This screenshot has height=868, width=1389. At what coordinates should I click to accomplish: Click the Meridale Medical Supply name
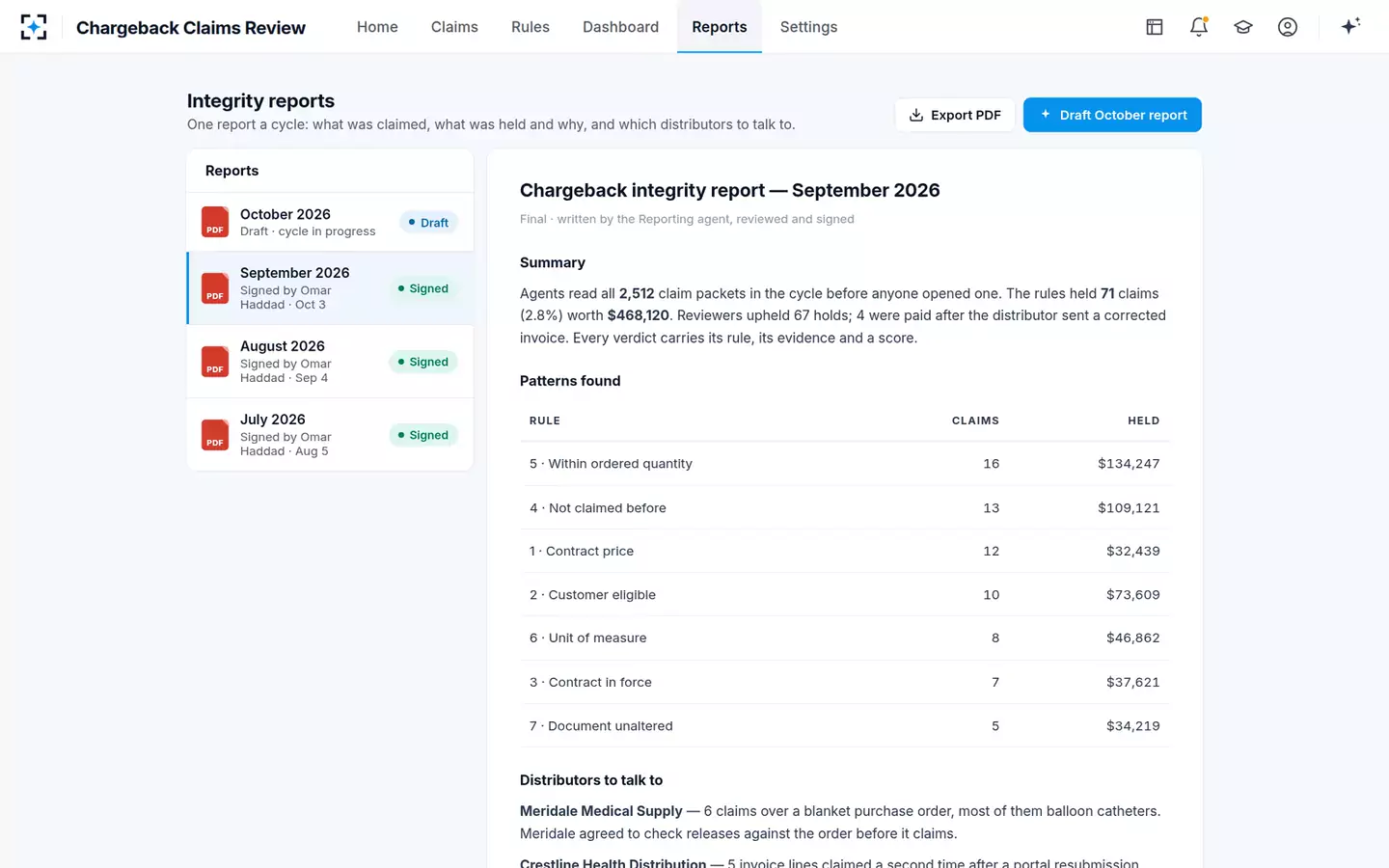pyautogui.click(x=601, y=811)
